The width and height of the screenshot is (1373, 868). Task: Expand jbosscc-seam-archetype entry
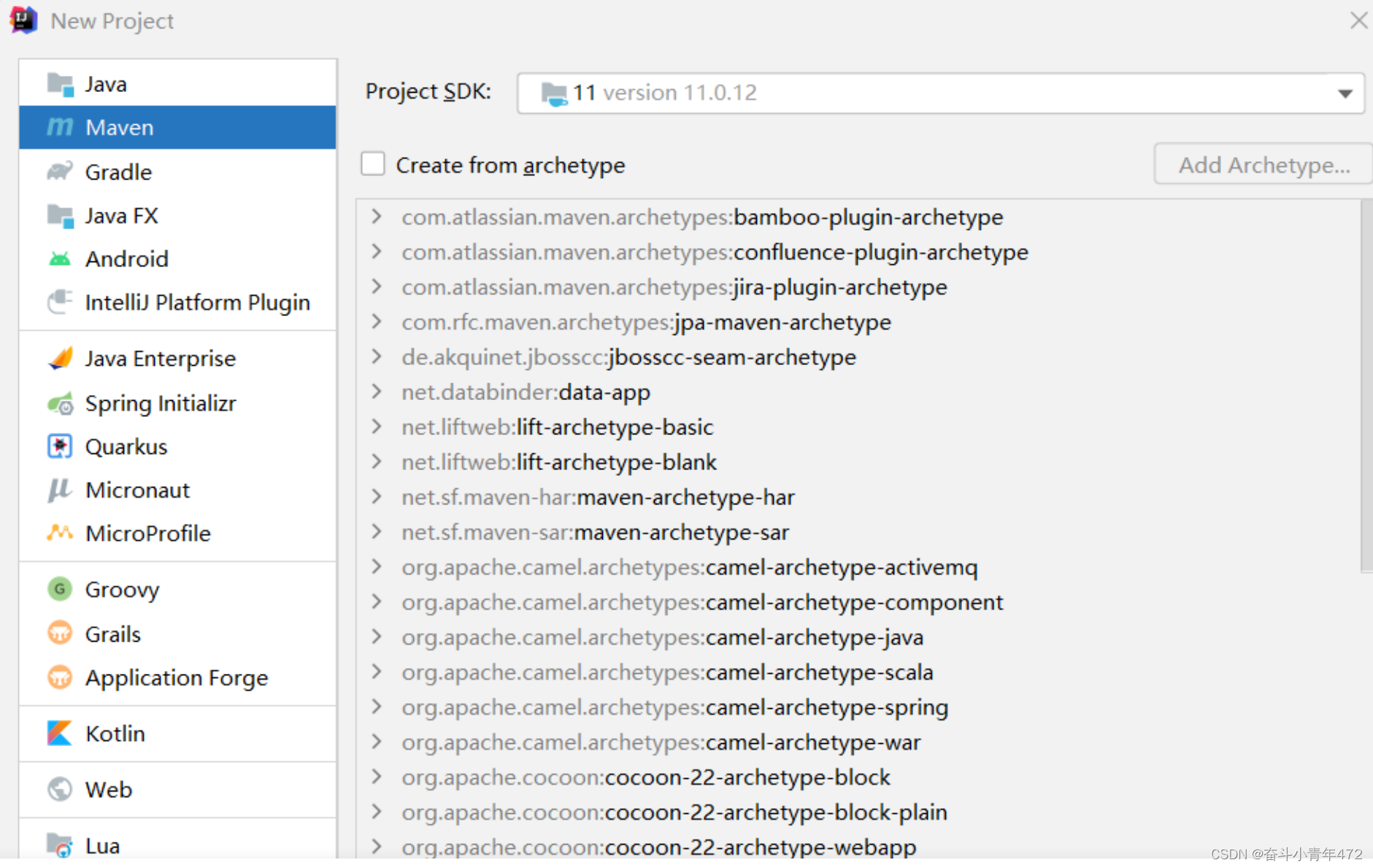[377, 356]
